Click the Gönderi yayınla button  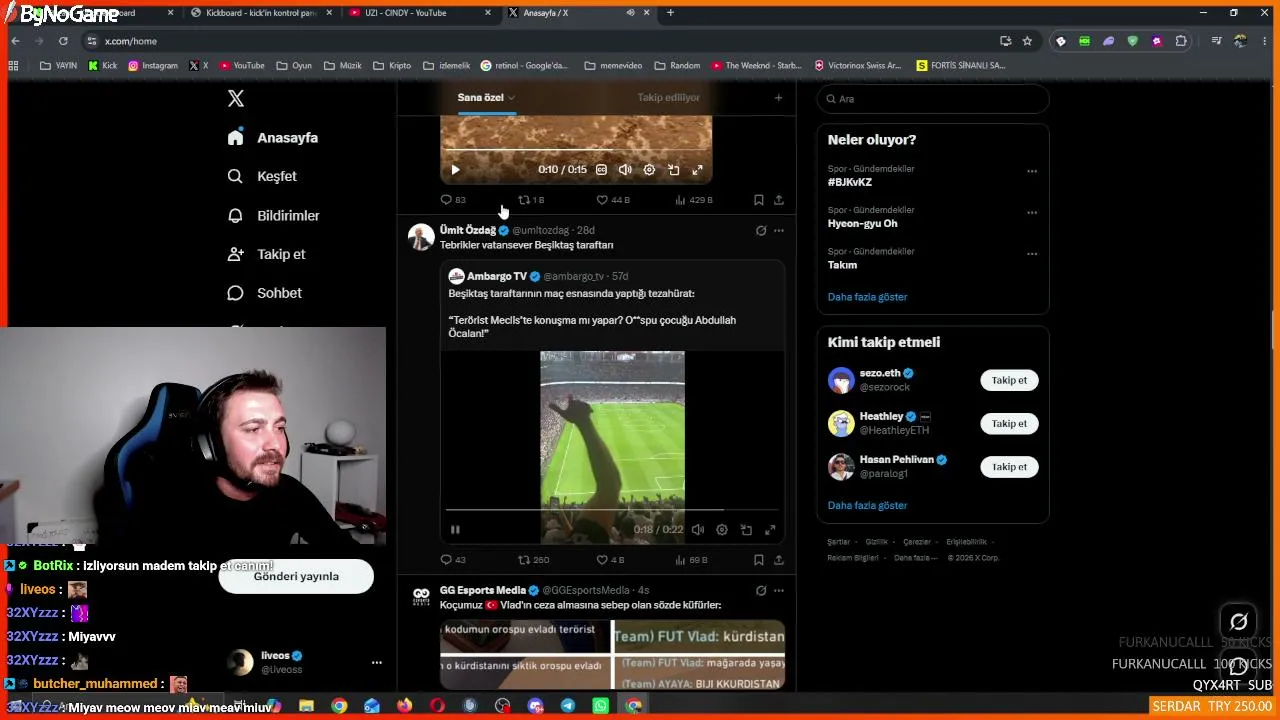pos(296,576)
